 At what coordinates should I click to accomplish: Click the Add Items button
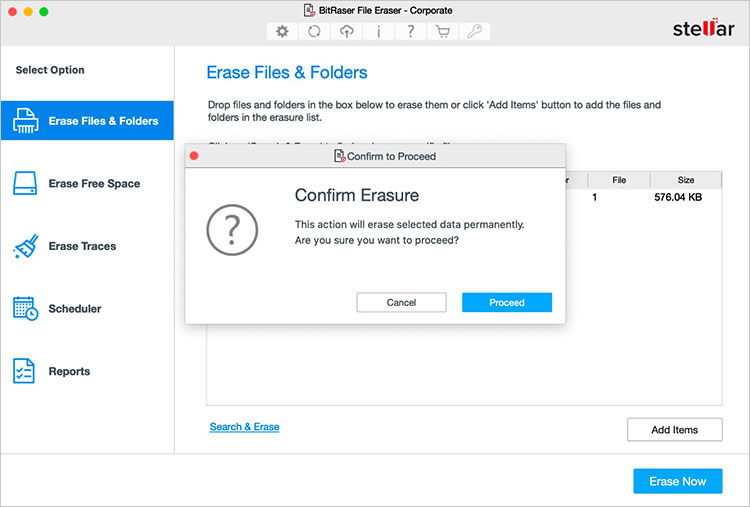pos(674,430)
